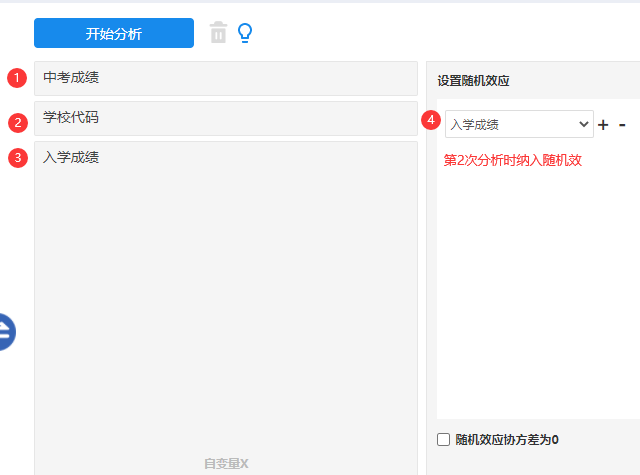Select 入学成绩 item in independent variable box
The height and width of the screenshot is (475, 640).
(x=71, y=157)
